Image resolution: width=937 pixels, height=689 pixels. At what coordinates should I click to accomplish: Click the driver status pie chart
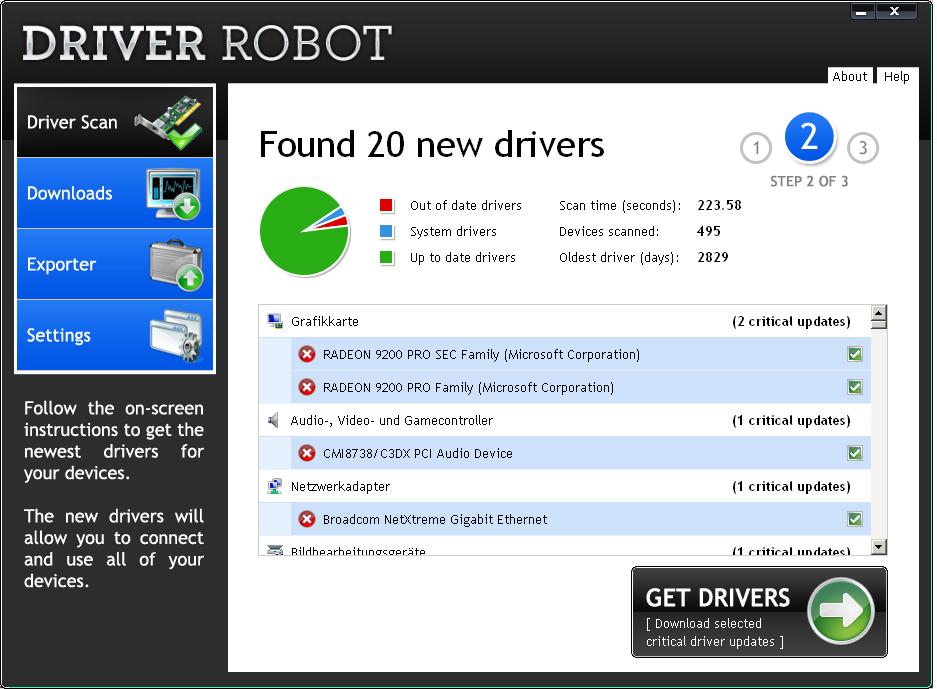(303, 231)
